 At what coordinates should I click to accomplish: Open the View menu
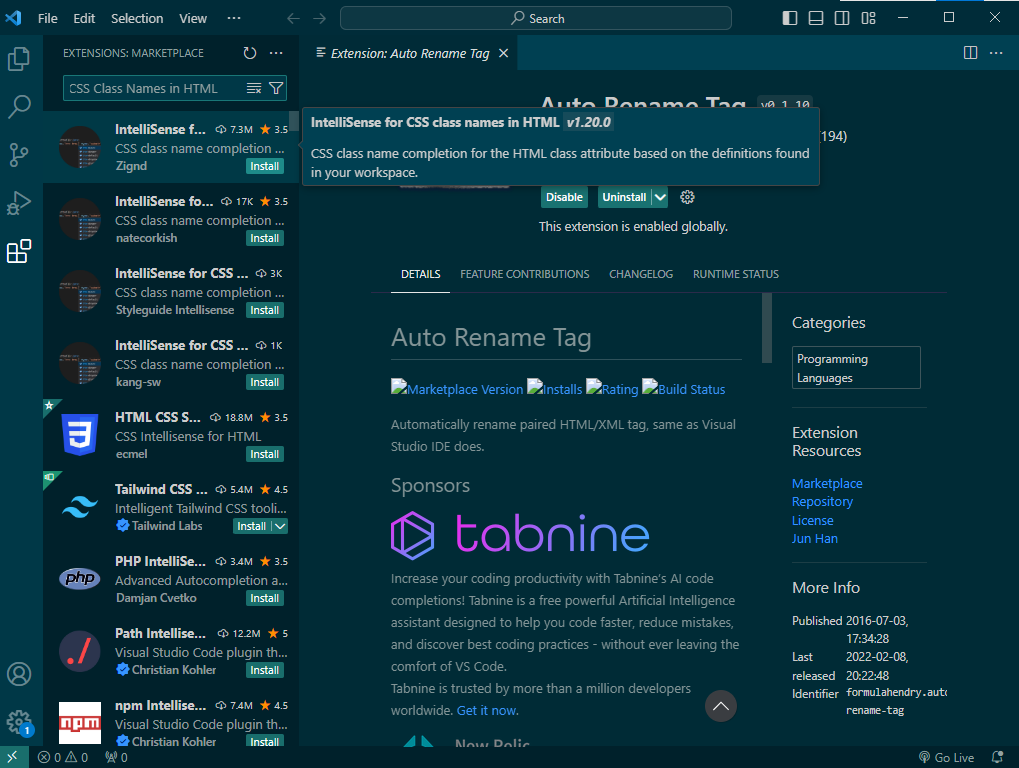[193, 18]
